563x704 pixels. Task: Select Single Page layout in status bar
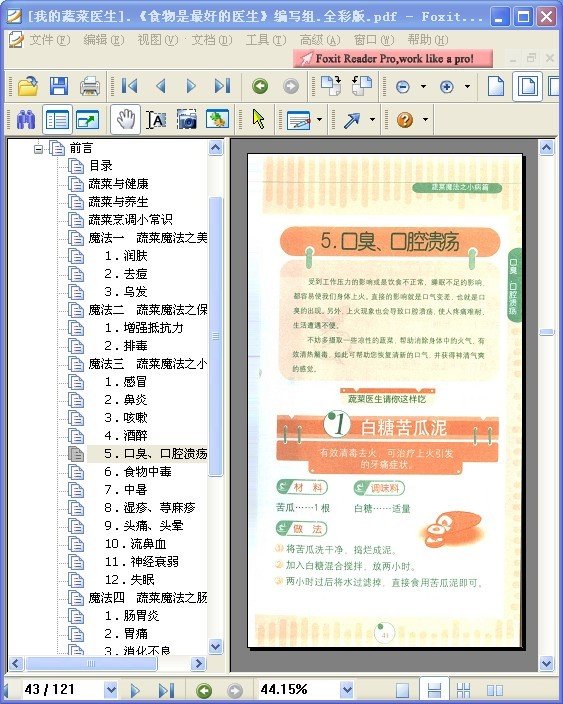pyautogui.click(x=402, y=690)
